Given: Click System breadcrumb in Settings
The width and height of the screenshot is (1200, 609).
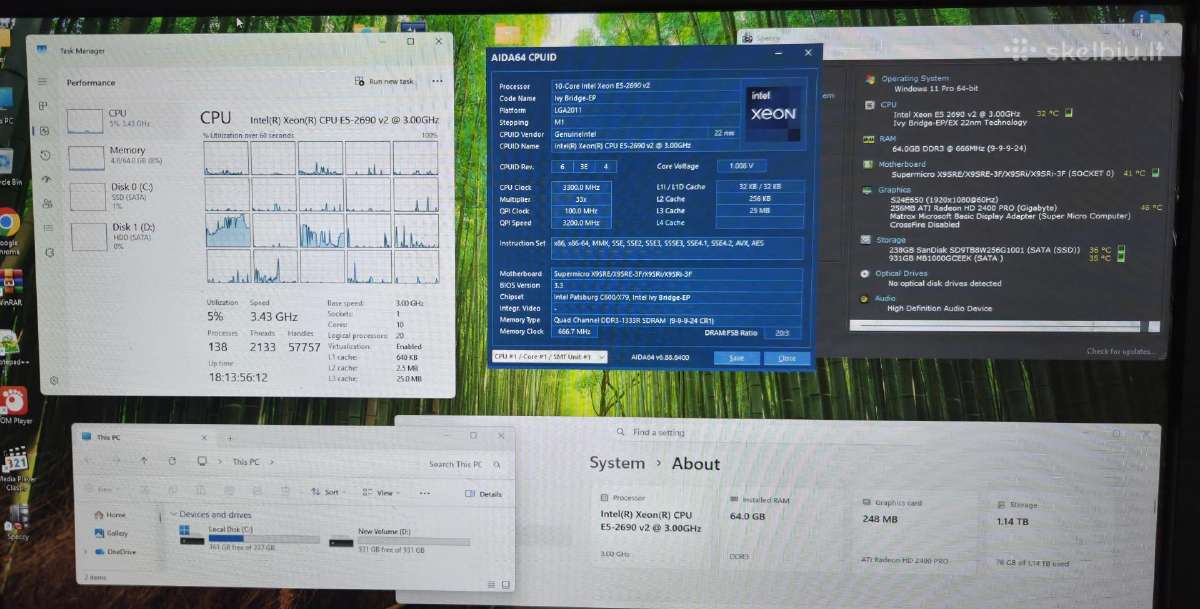Looking at the screenshot, I should click(617, 463).
